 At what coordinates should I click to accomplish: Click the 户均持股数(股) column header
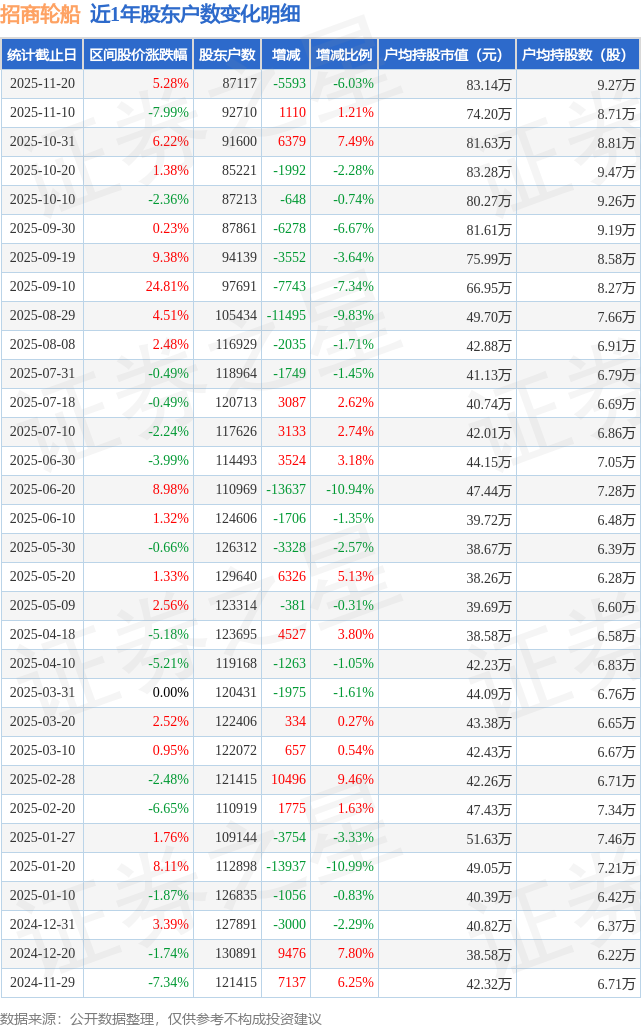point(579,55)
